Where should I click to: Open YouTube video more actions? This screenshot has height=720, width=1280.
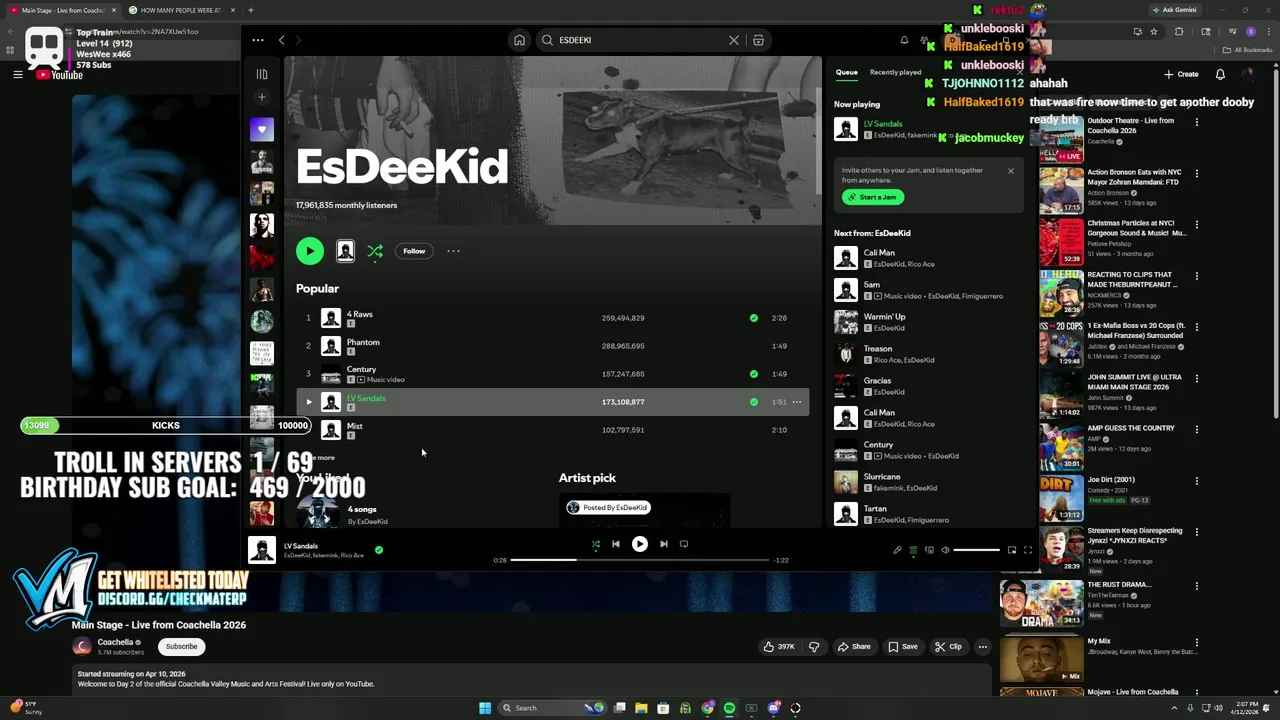983,647
